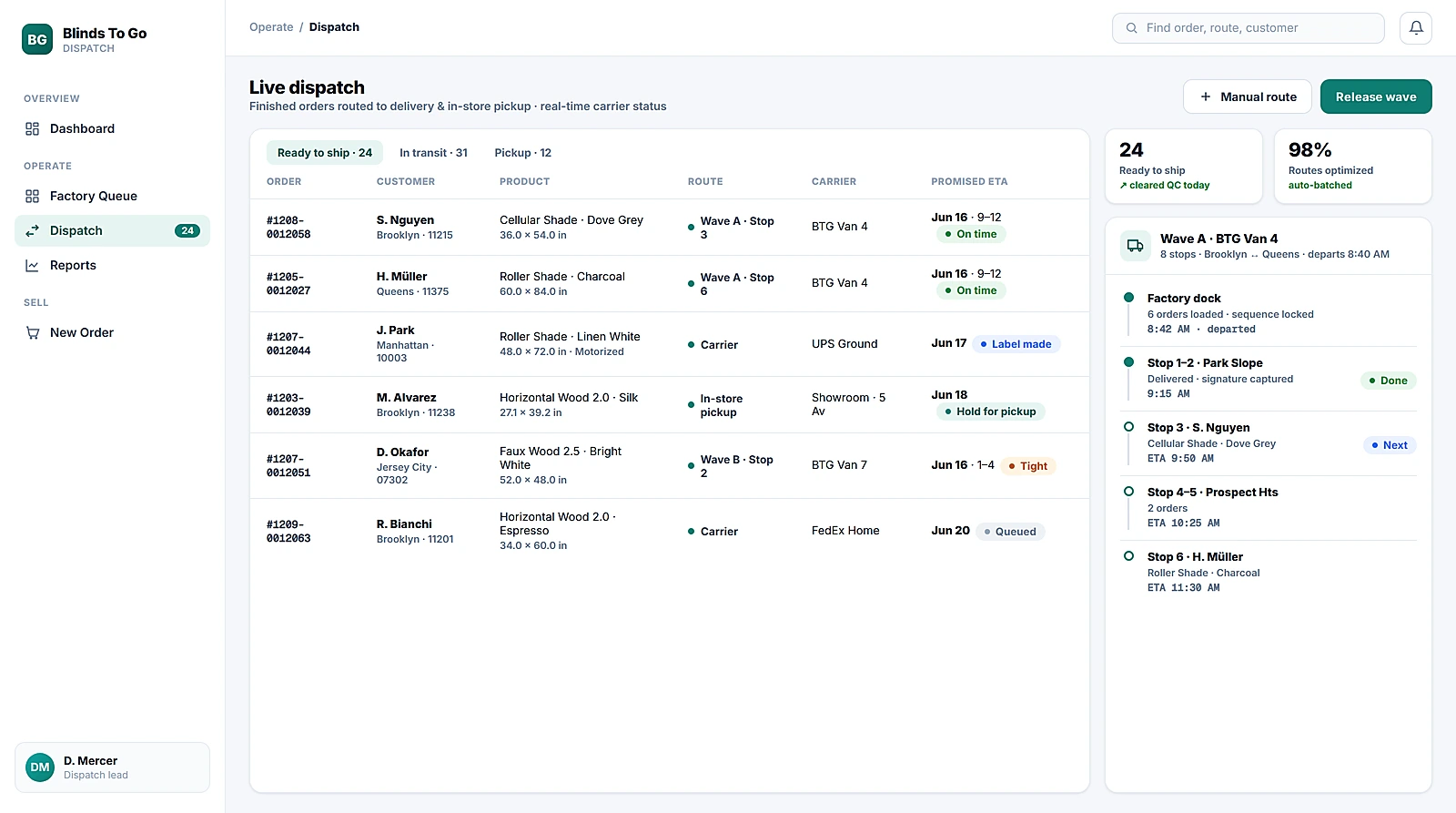Click customer D. Okafor
This screenshot has width=1456, height=813.
403,452
